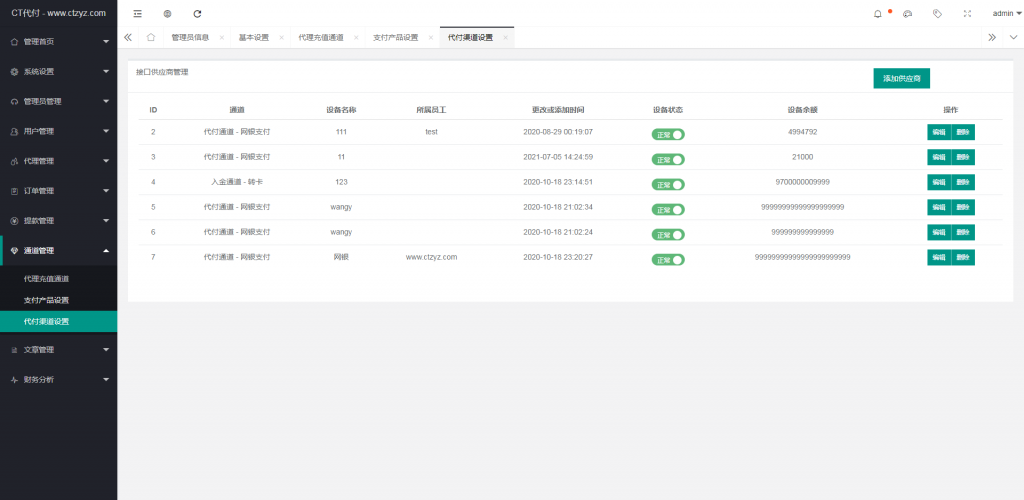
Task: Switch off device status for wangy ID 5
Action: (669, 209)
